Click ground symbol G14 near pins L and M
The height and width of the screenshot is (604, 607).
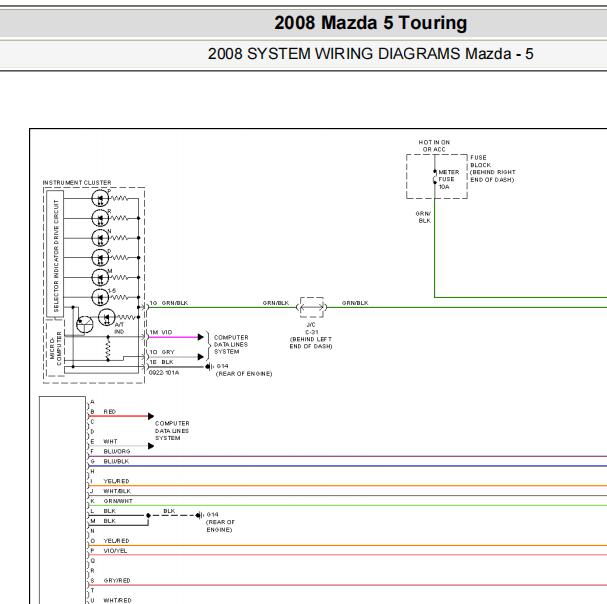point(199,515)
